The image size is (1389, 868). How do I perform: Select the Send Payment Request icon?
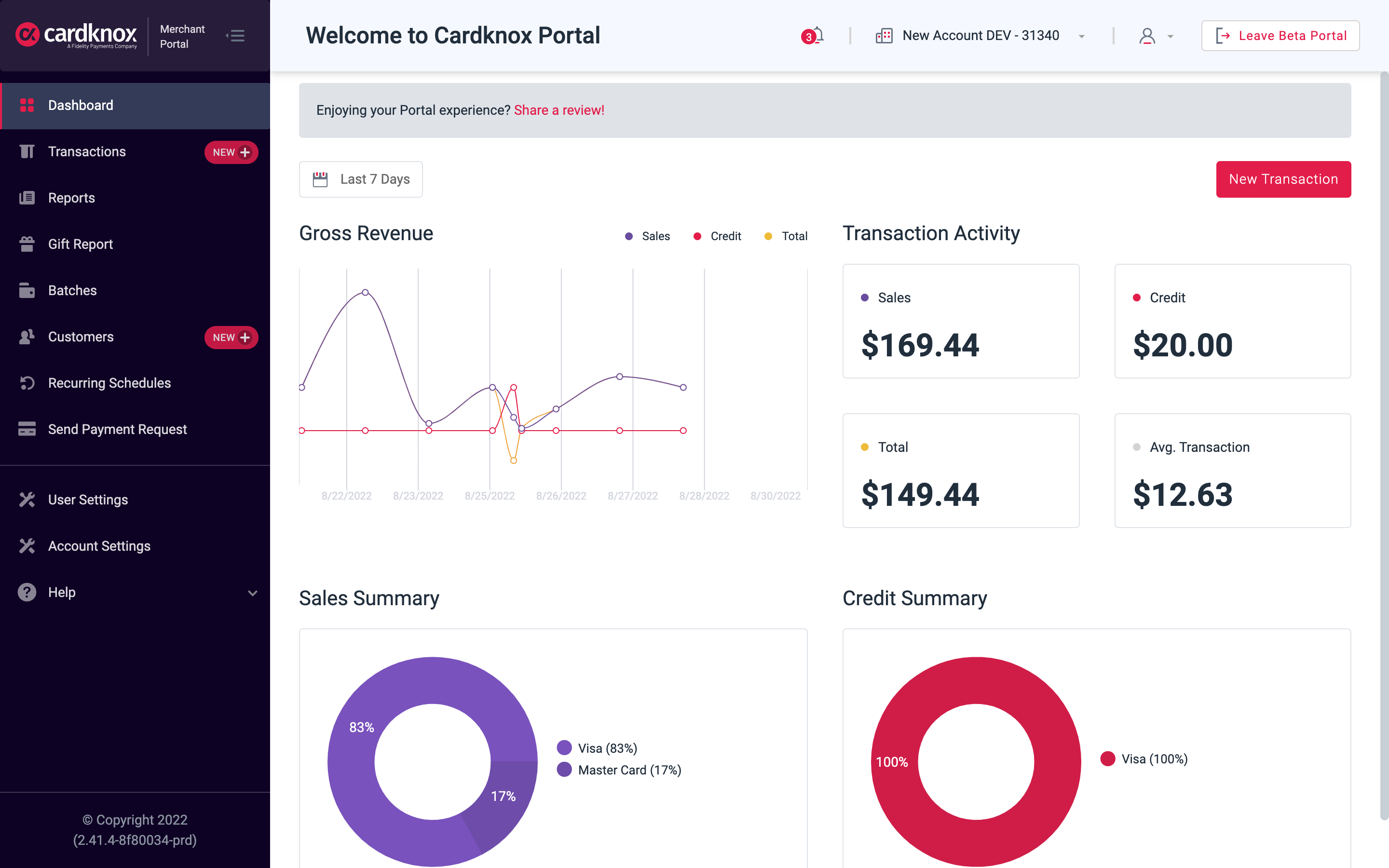coord(27,429)
